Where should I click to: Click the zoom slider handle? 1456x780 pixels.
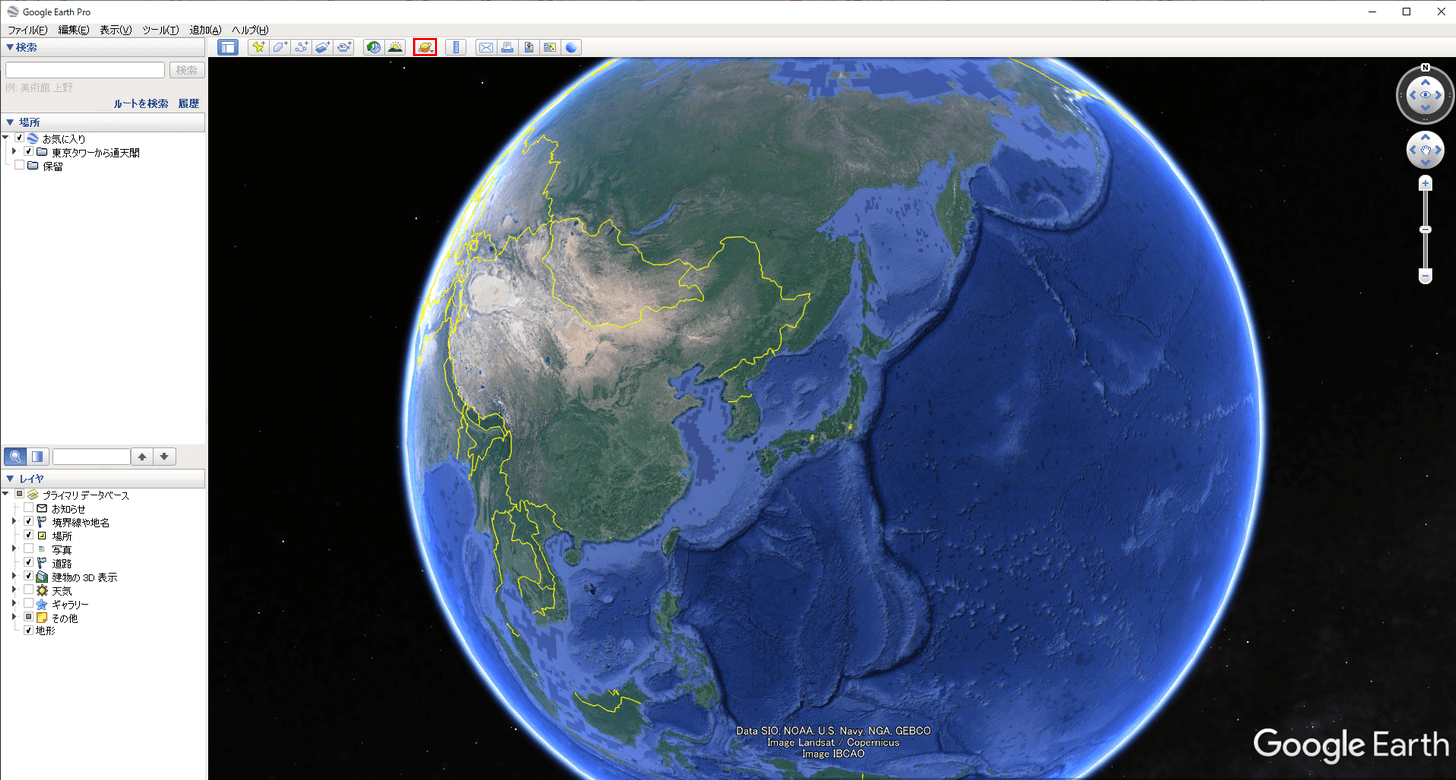pyautogui.click(x=1425, y=230)
